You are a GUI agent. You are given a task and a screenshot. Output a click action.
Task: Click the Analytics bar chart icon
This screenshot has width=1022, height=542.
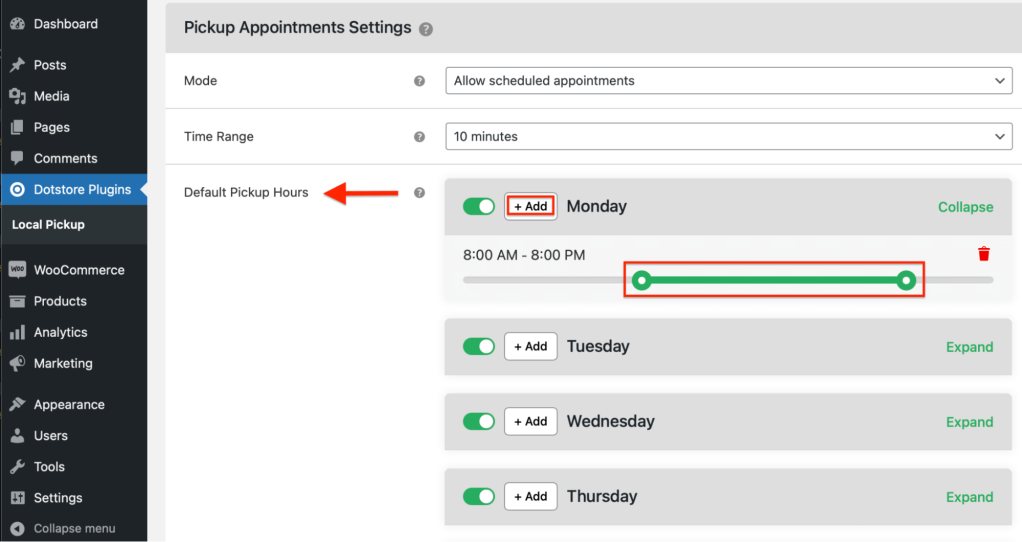tap(17, 332)
